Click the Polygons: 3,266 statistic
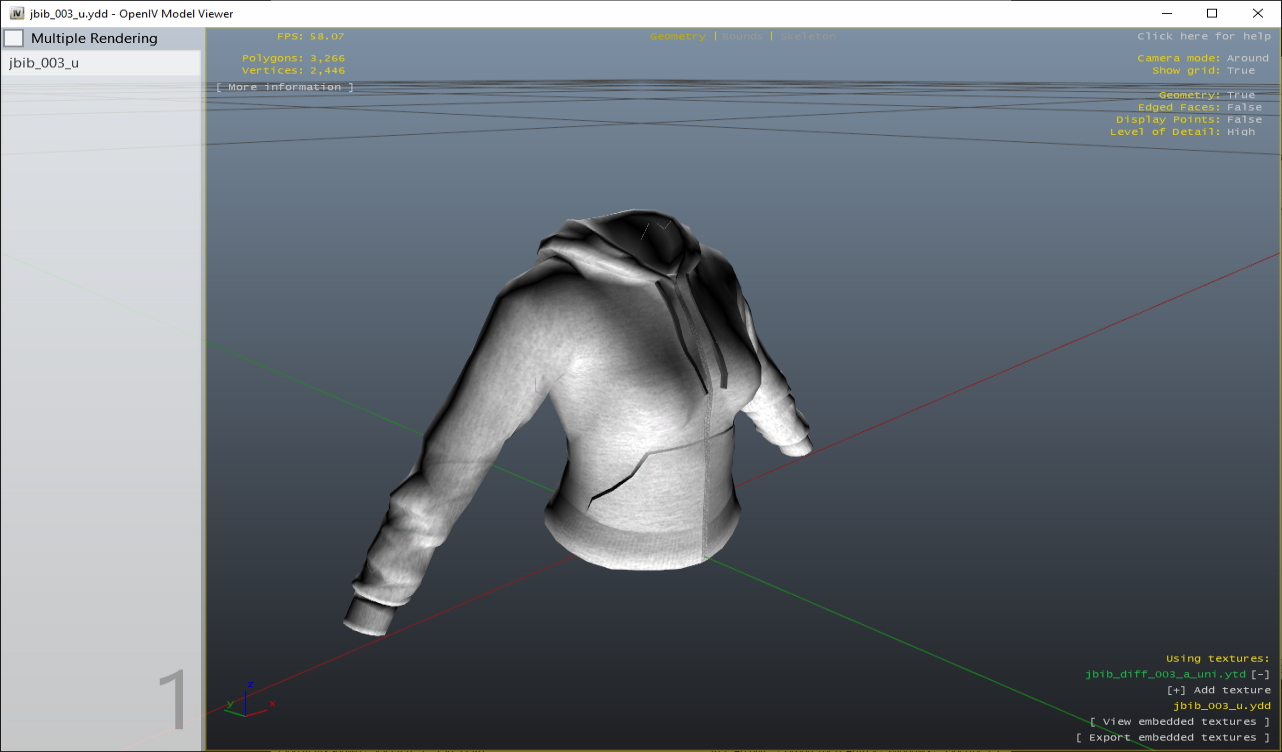Screen dimensions: 1282x752 pyautogui.click(x=293, y=58)
